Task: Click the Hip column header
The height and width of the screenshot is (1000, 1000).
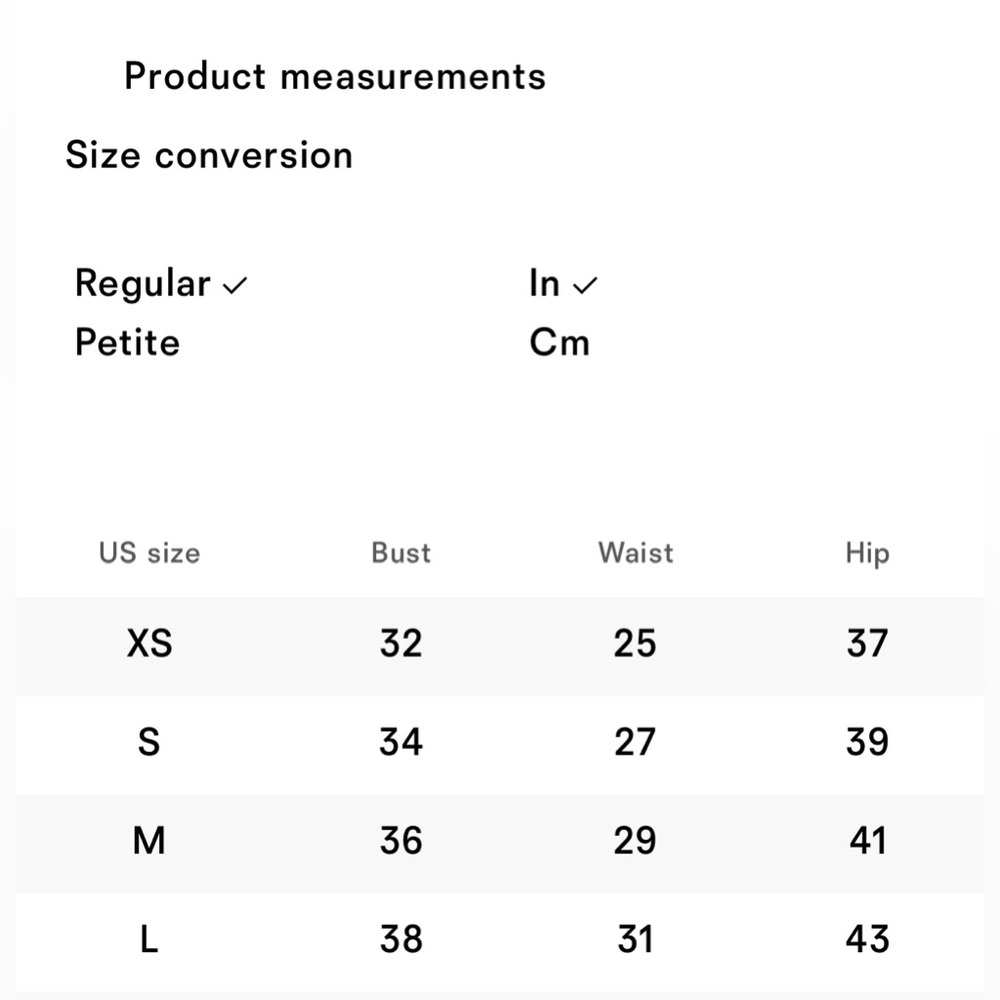Action: [x=867, y=554]
